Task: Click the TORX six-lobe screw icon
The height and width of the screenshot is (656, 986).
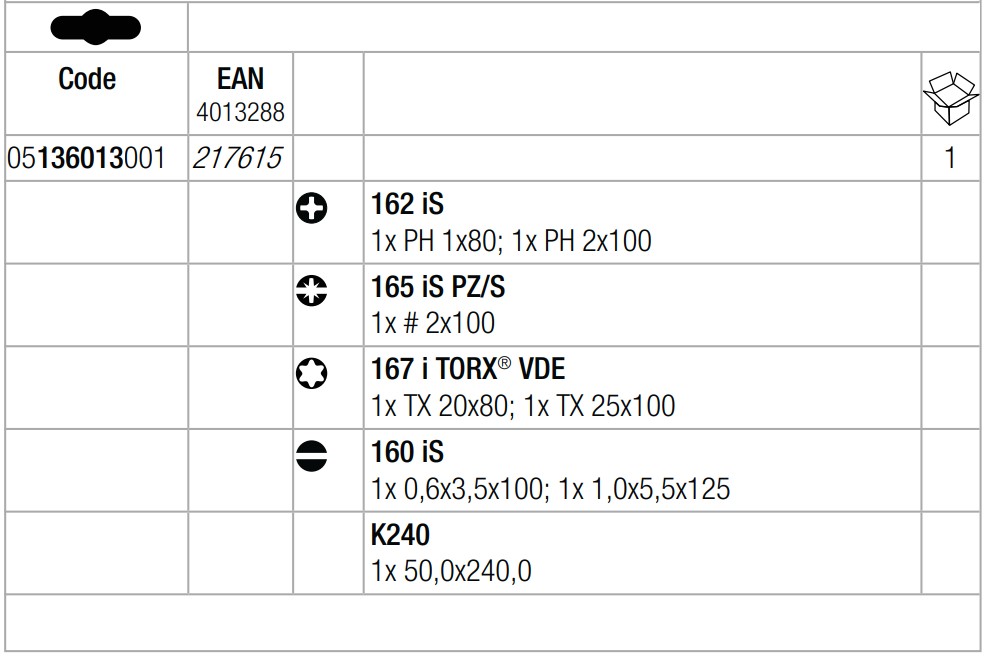Action: 311,373
